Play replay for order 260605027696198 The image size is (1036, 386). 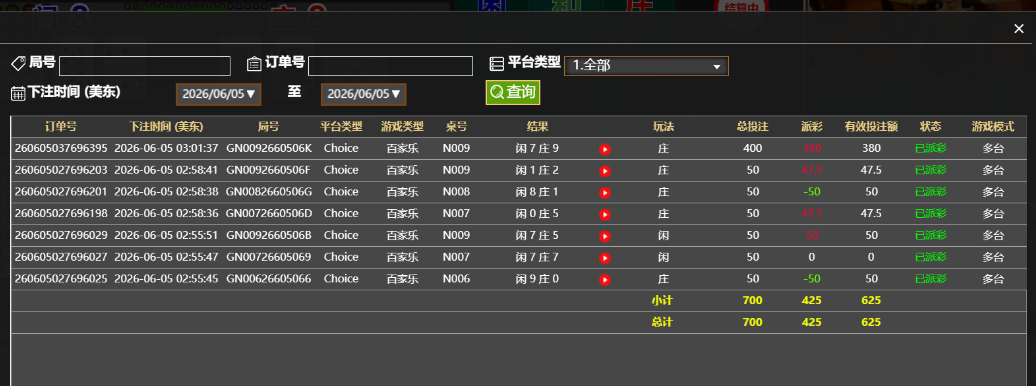605,215
